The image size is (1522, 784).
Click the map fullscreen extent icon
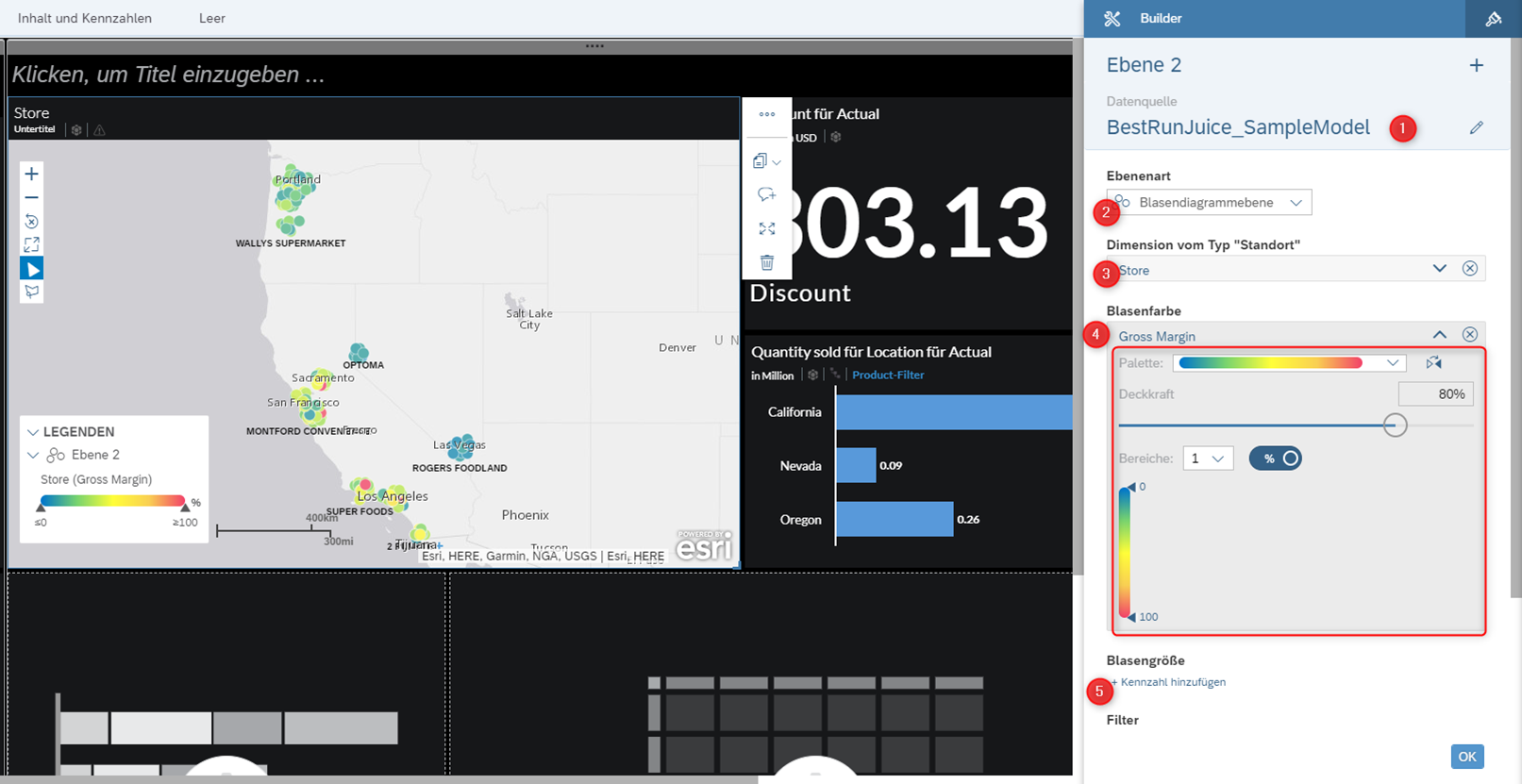[31, 244]
